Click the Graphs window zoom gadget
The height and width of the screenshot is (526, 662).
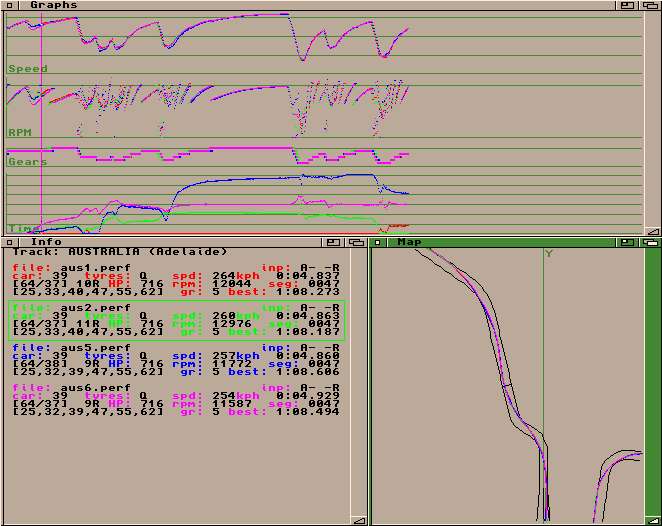pyautogui.click(x=627, y=5)
